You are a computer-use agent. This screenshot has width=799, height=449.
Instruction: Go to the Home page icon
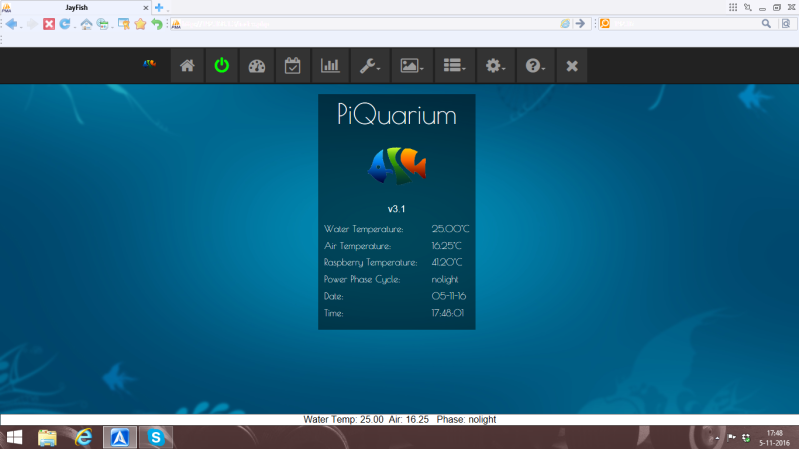[186, 66]
